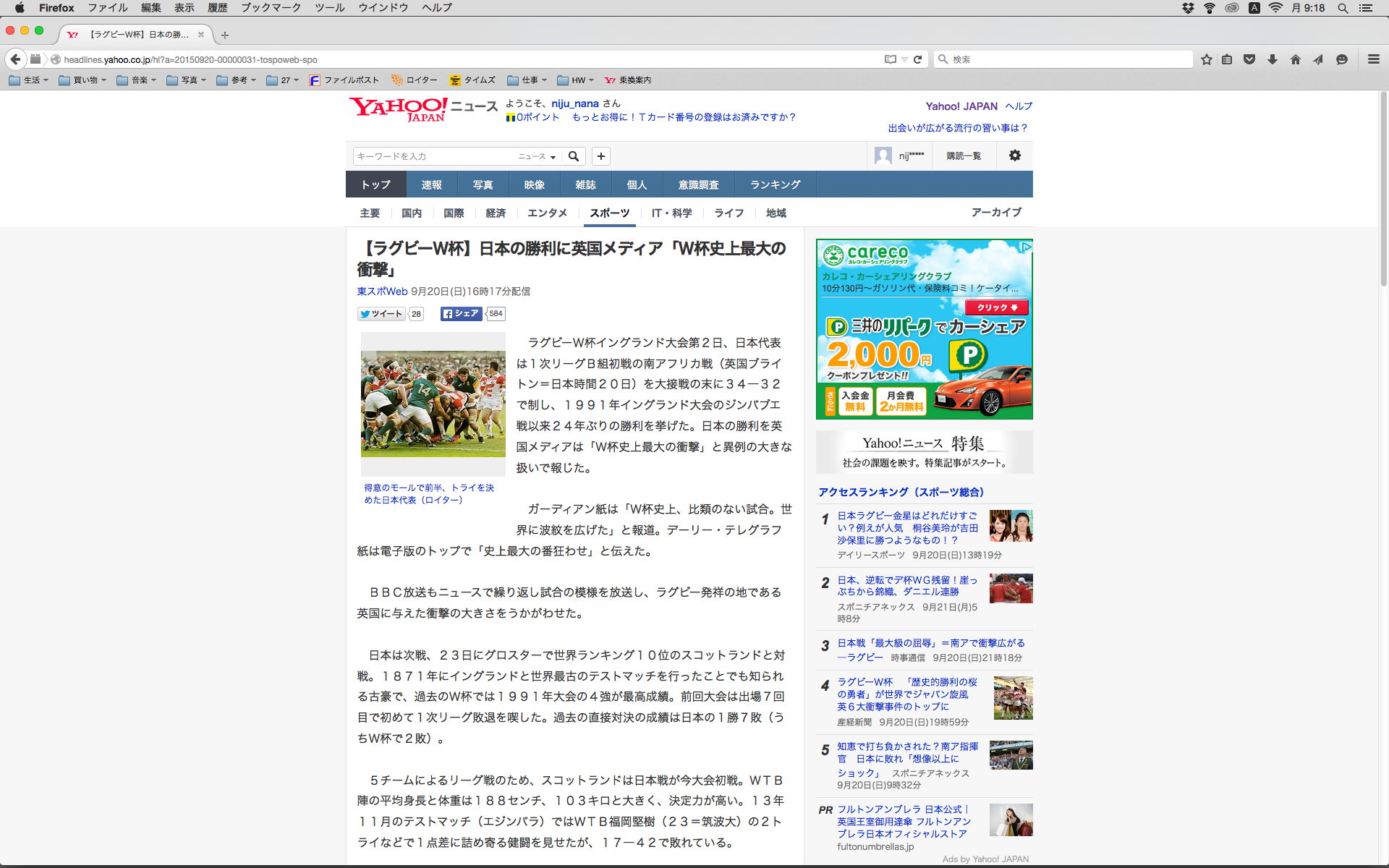Image resolution: width=1389 pixels, height=868 pixels.
Task: Open the URL history dropdown arrow
Action: click(904, 60)
